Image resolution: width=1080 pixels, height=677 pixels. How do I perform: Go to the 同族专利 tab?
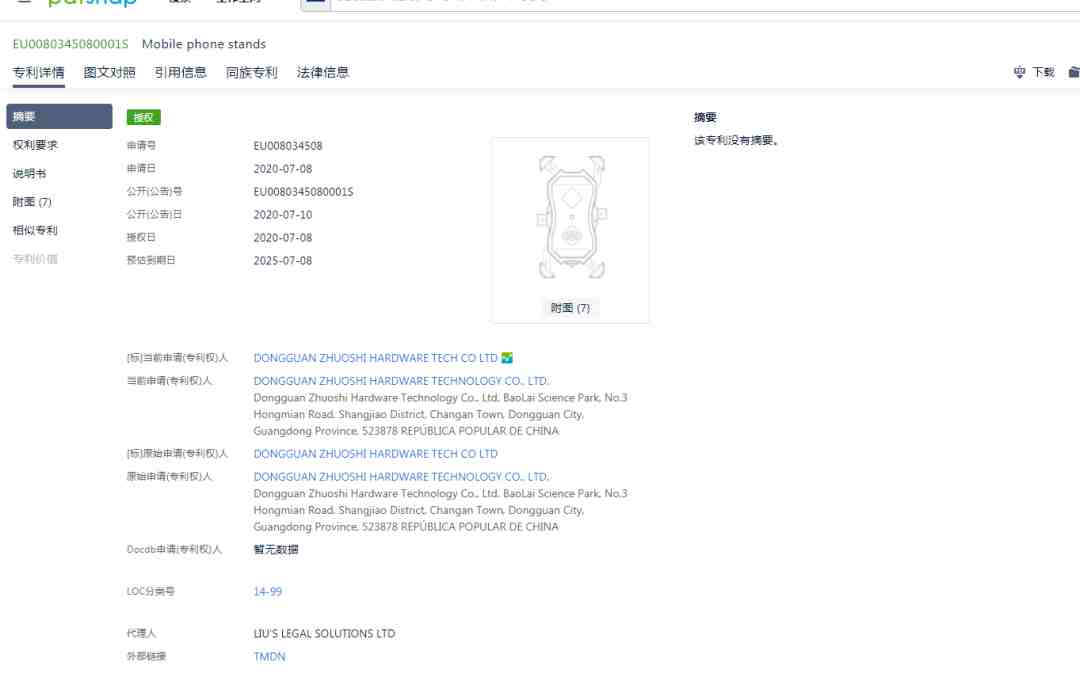coord(251,72)
